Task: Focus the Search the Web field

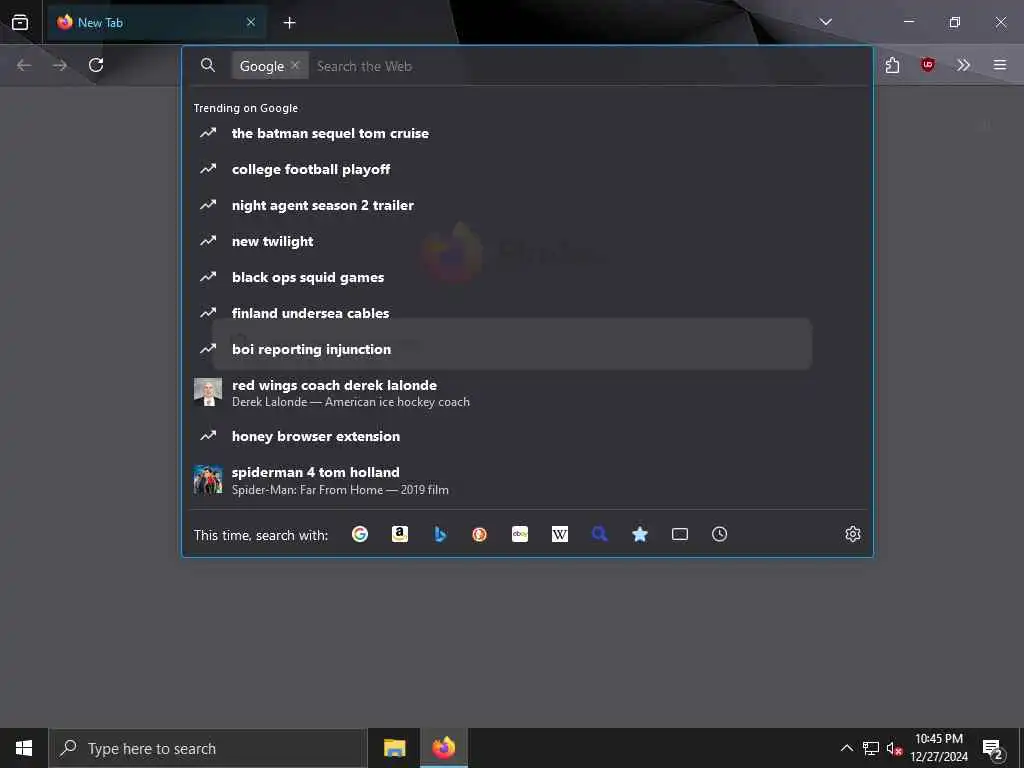Action: (x=588, y=66)
